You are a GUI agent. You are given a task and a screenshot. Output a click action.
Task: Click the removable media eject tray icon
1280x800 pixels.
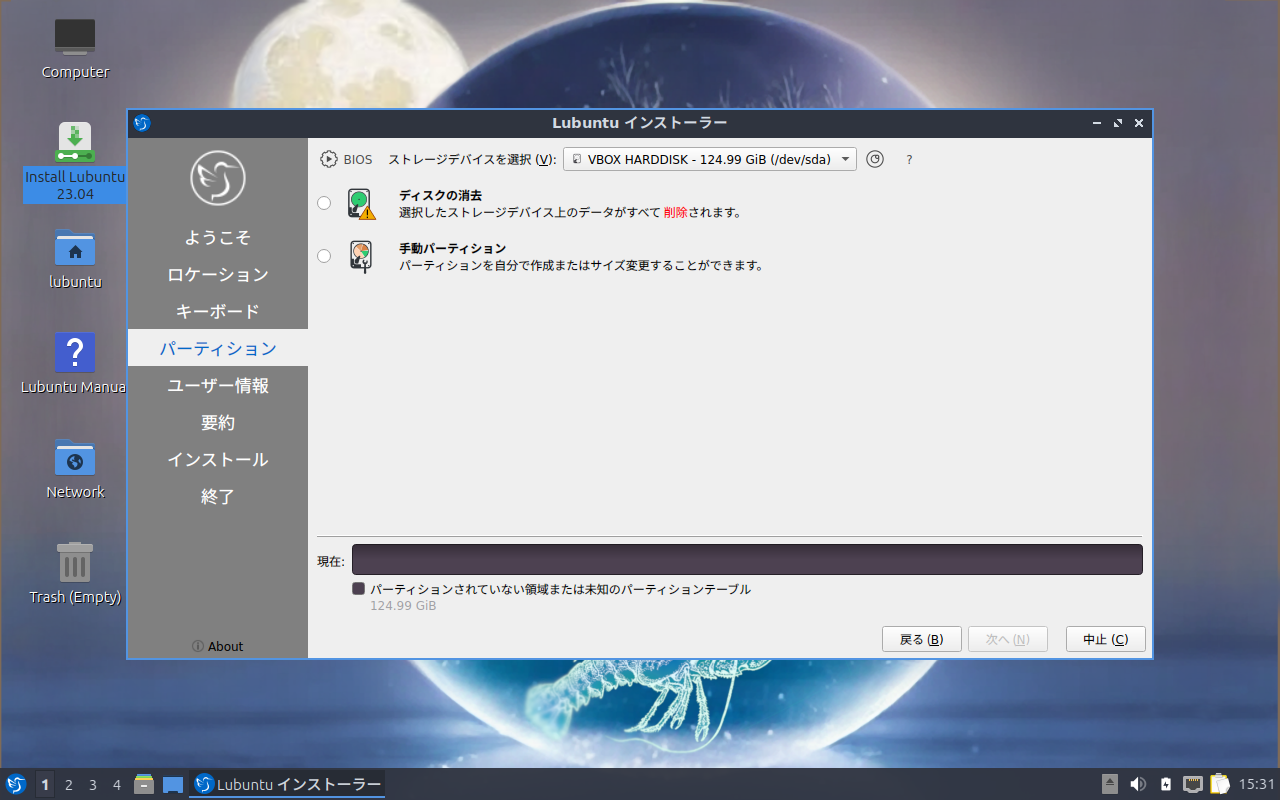tap(1110, 784)
